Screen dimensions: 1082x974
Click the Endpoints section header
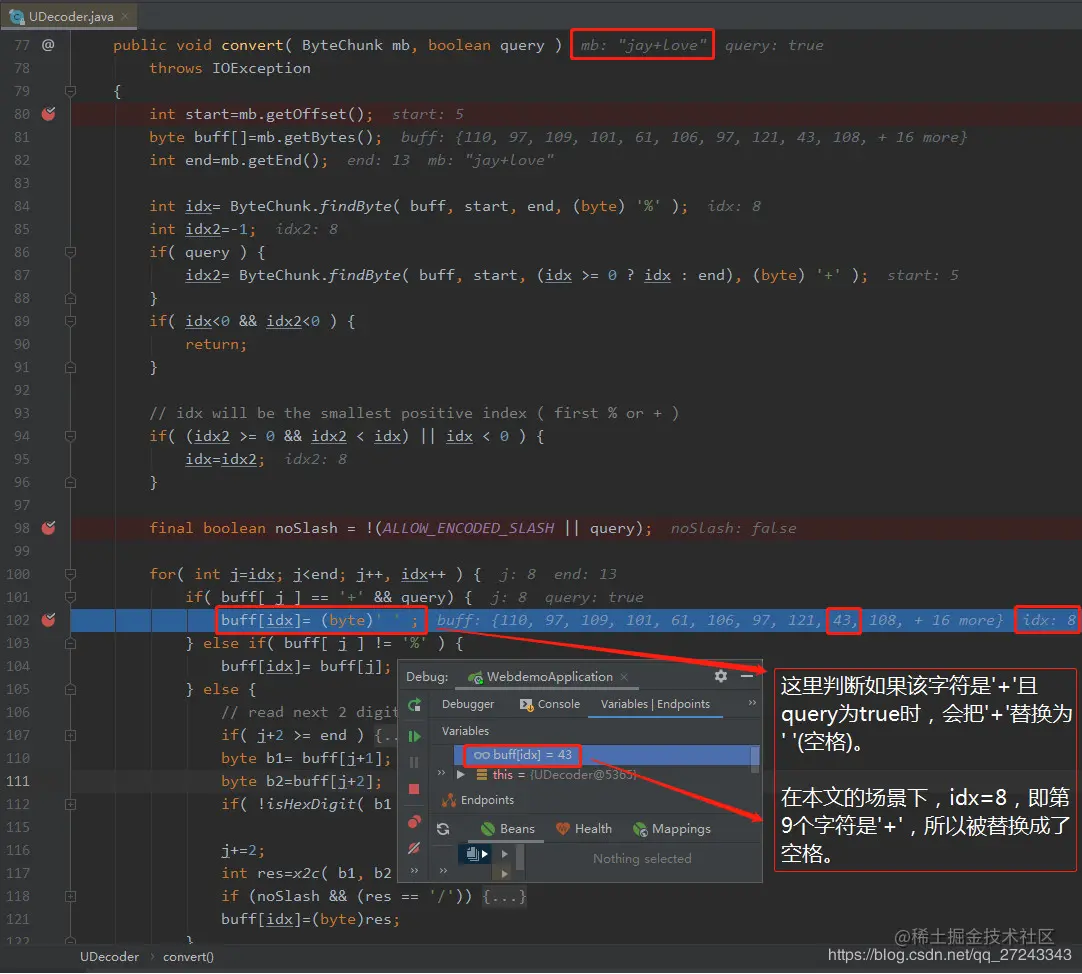click(x=480, y=800)
